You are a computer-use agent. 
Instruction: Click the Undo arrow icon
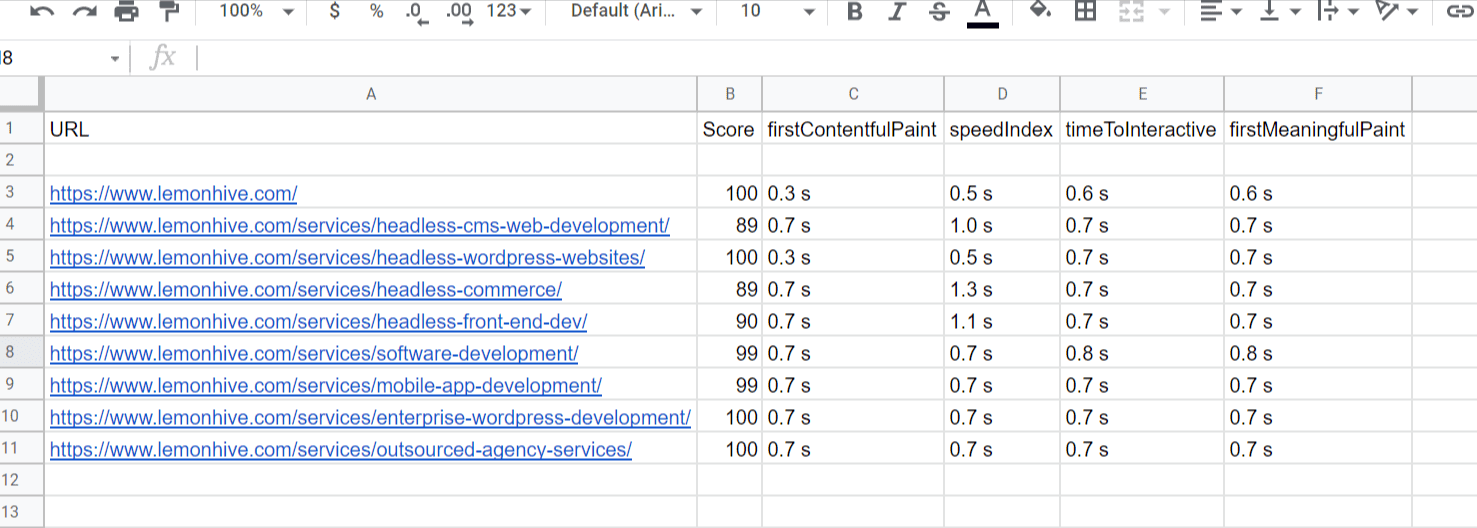click(42, 11)
